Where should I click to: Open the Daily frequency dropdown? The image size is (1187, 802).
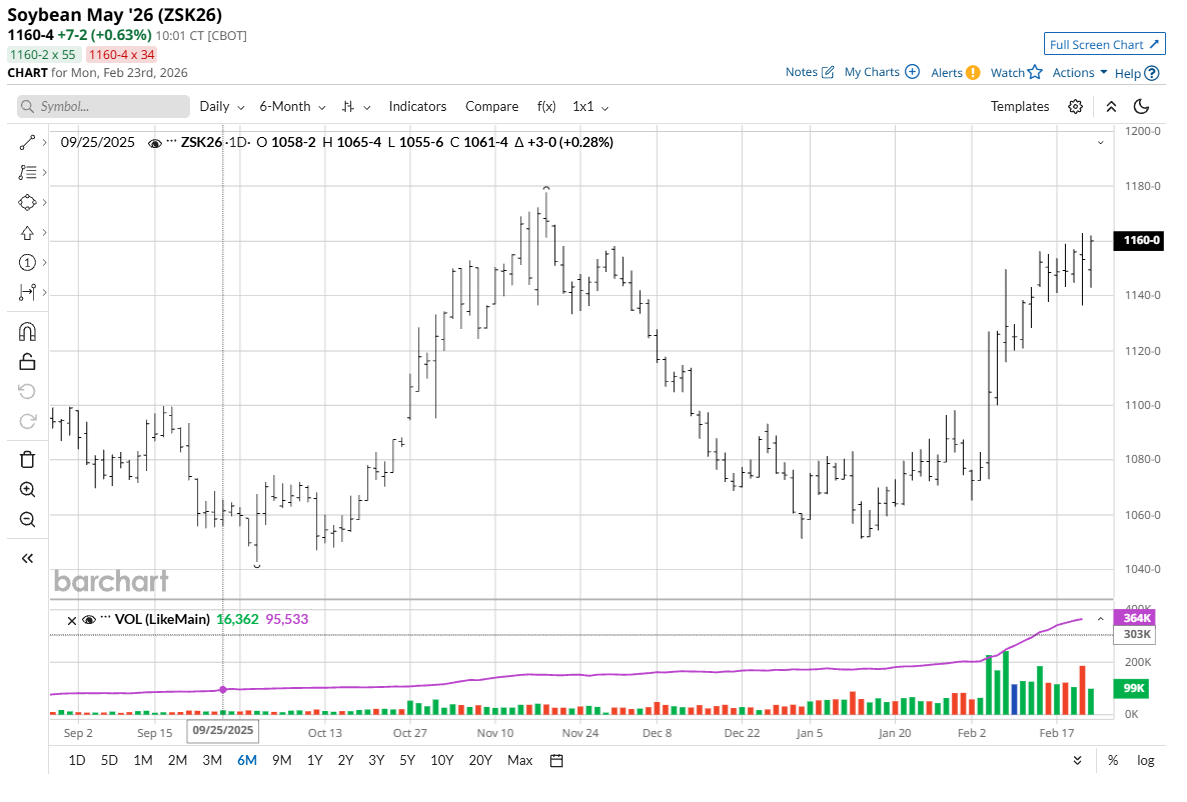click(222, 107)
